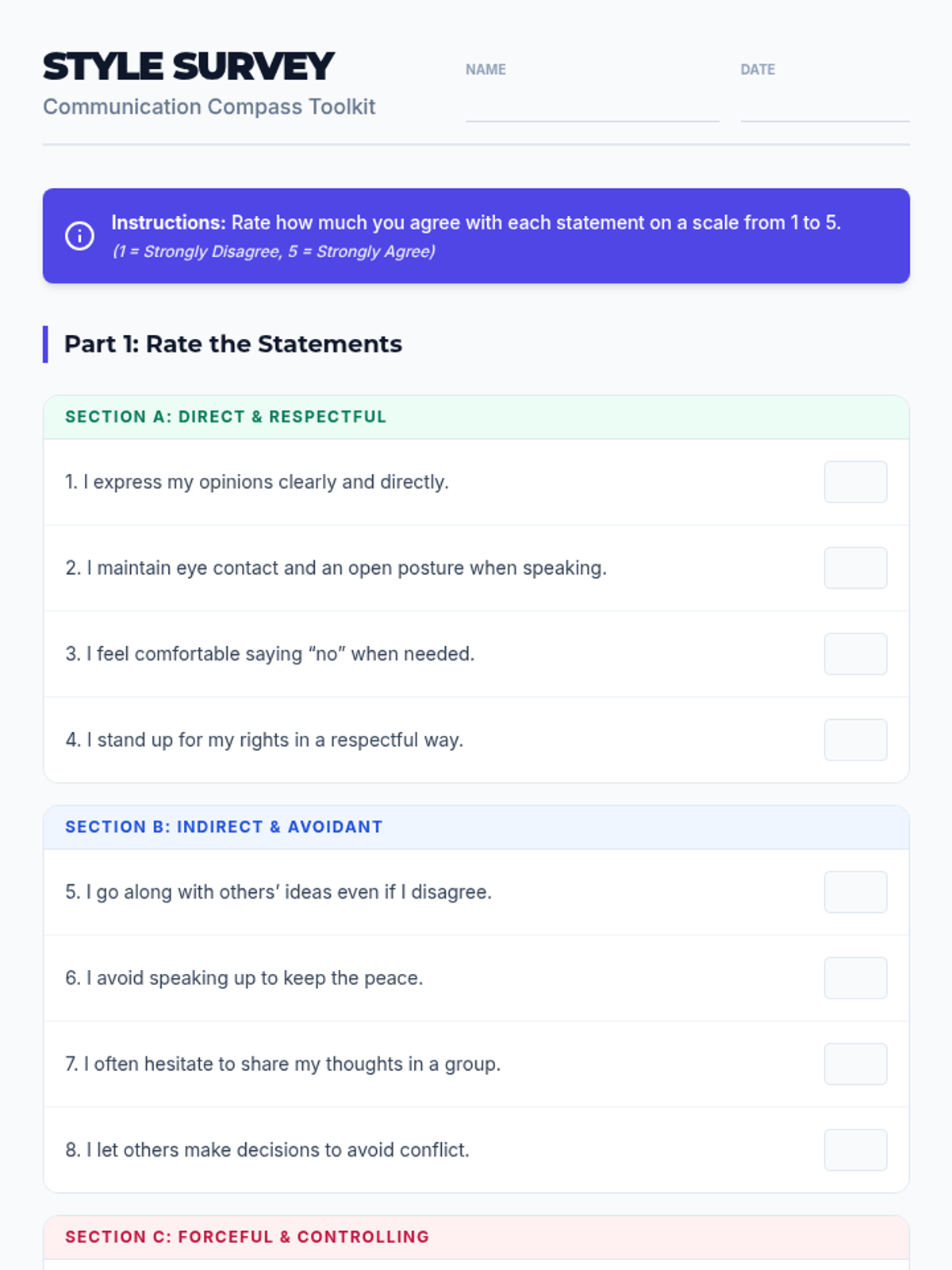
Task: Click rating box for eye contact statement
Action: pyautogui.click(x=855, y=568)
